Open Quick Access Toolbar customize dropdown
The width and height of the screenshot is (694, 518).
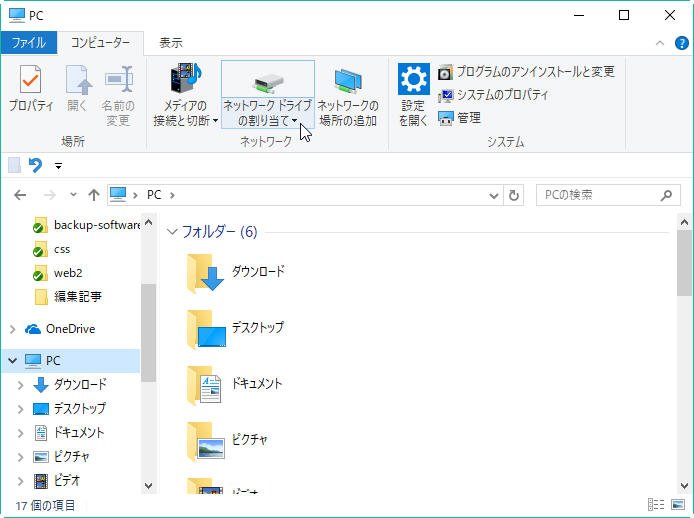pyautogui.click(x=58, y=166)
